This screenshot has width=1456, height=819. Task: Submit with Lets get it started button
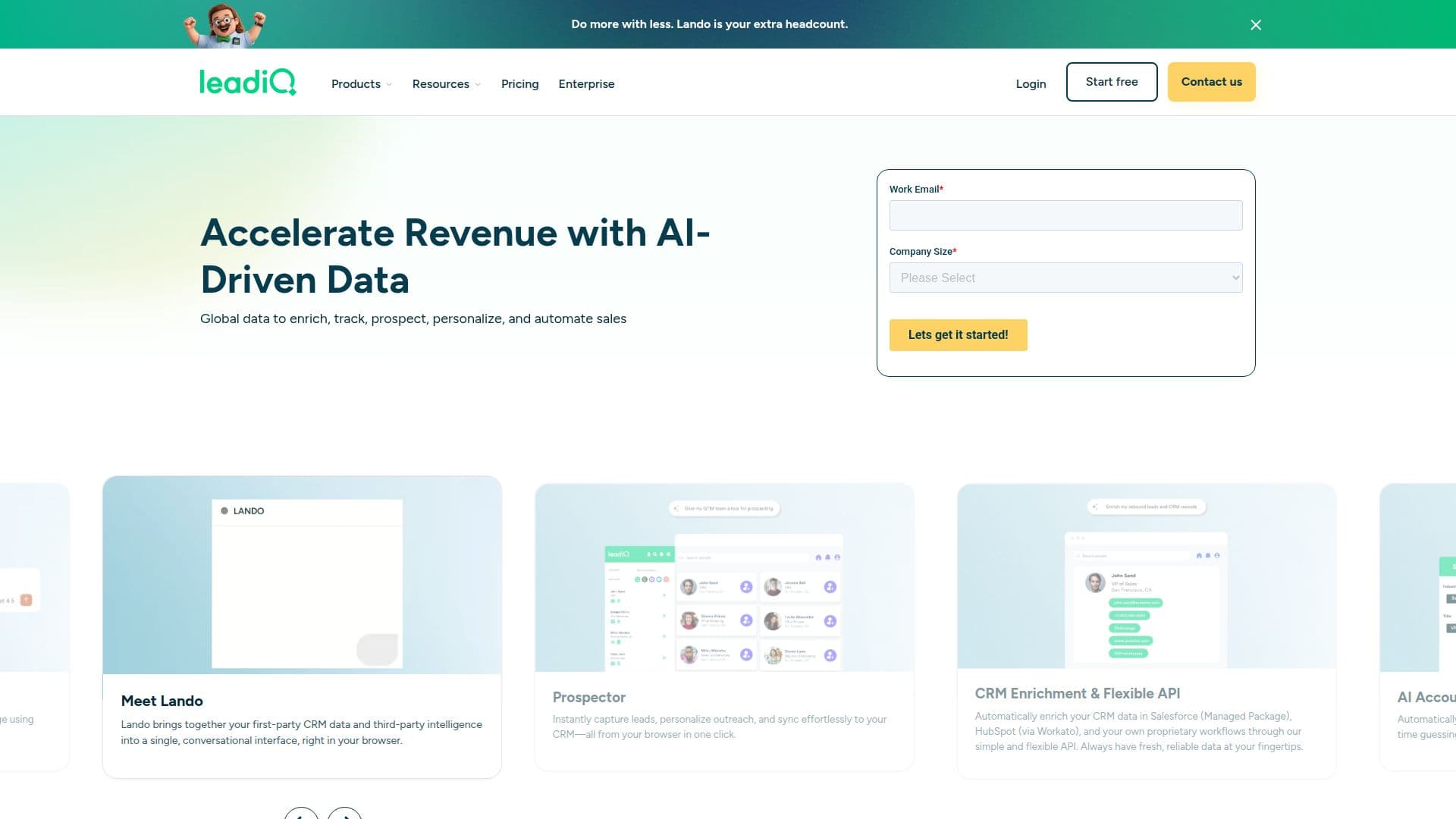tap(958, 335)
